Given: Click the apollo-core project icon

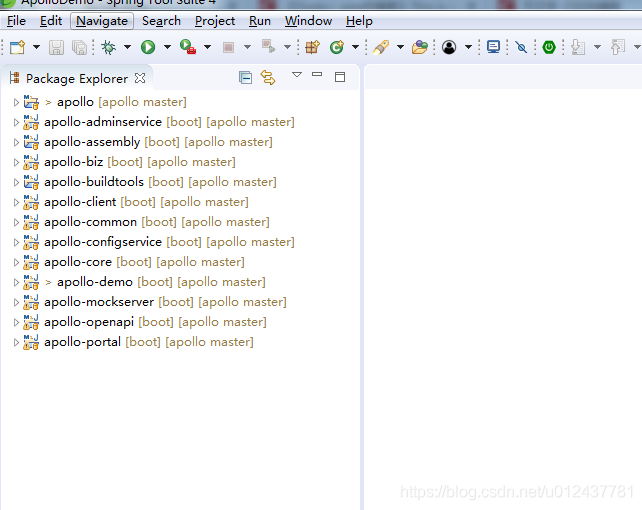Looking at the screenshot, I should tap(31, 262).
